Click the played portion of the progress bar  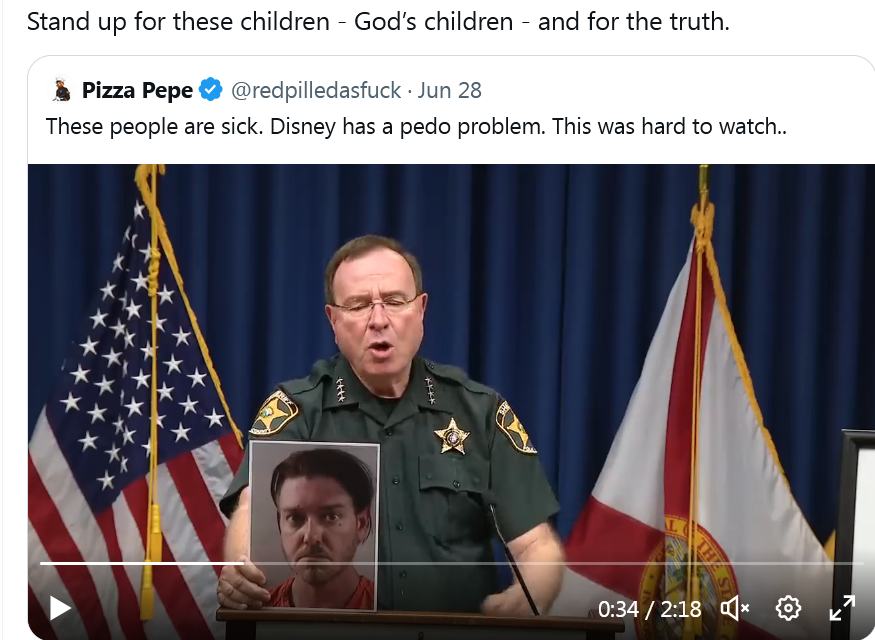[142, 563]
